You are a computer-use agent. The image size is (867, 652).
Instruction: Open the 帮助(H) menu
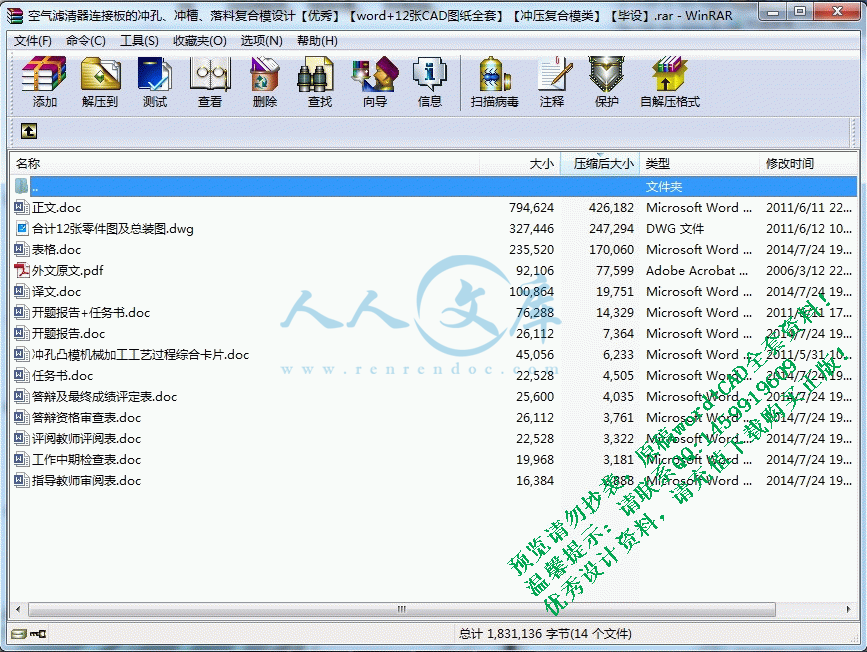pos(317,41)
